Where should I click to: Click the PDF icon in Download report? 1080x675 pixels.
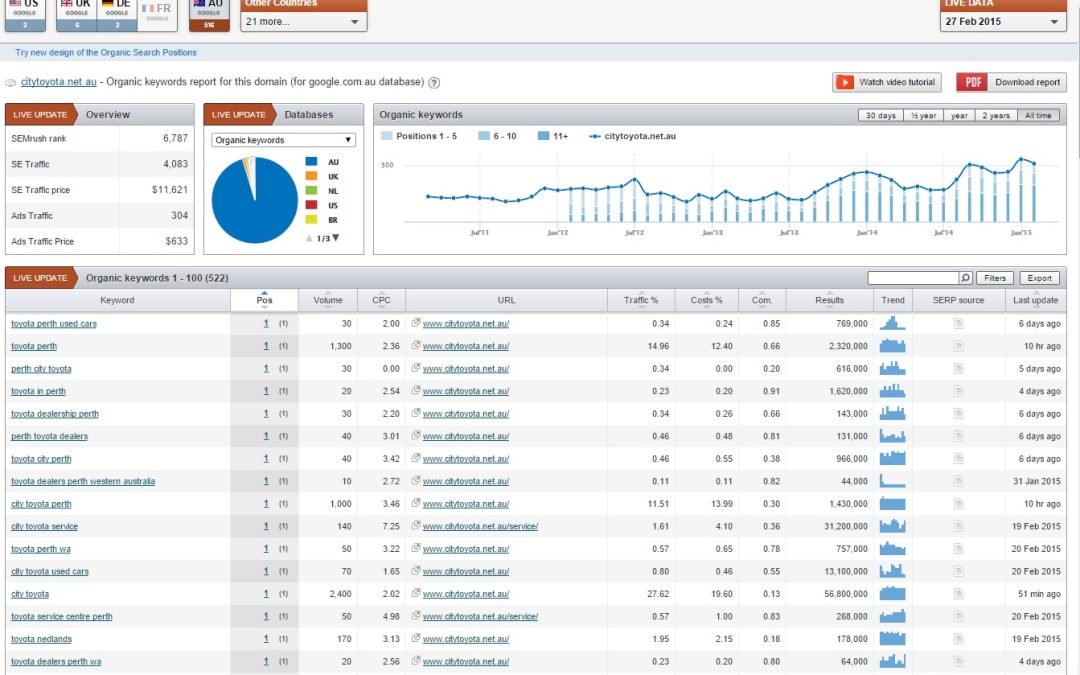point(972,82)
